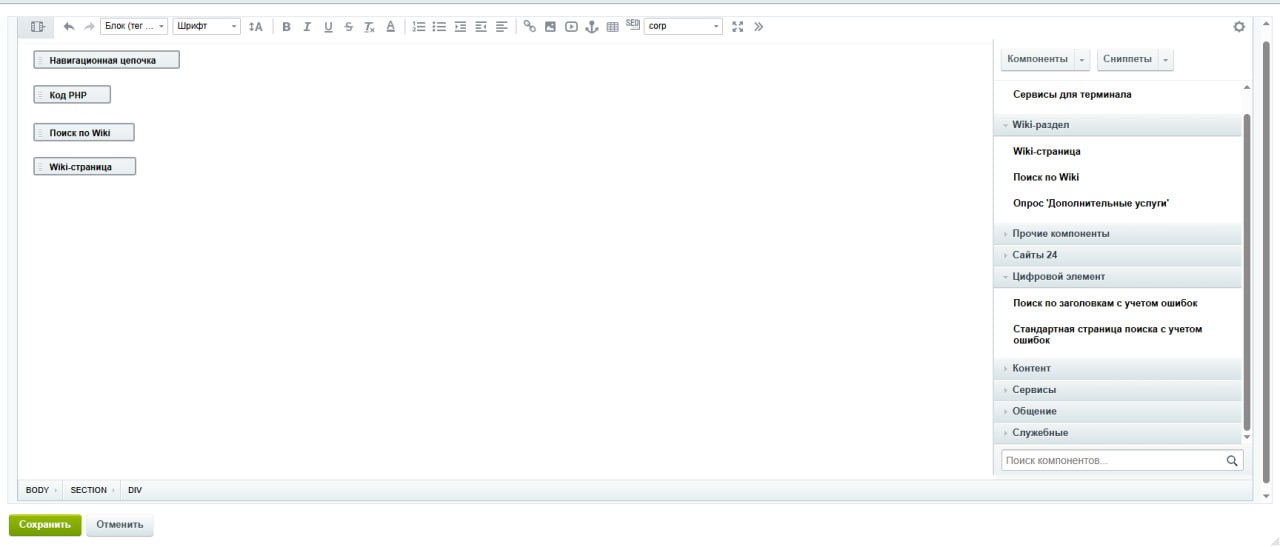Open the Шрифт font dropdown
The image size is (1280, 547).
point(206,27)
